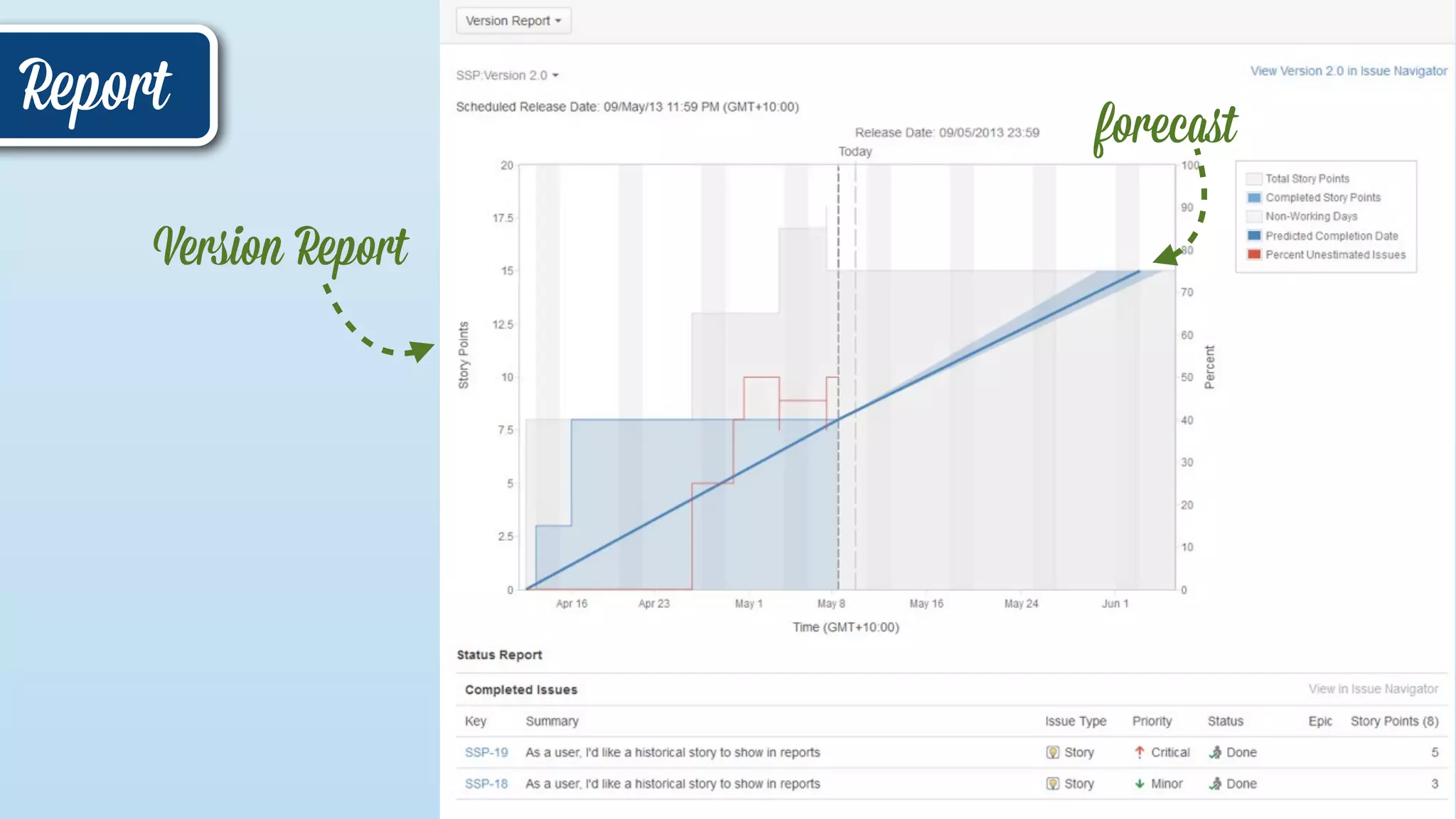1456x819 pixels.
Task: Click the Apr 16 axis label
Action: (572, 604)
